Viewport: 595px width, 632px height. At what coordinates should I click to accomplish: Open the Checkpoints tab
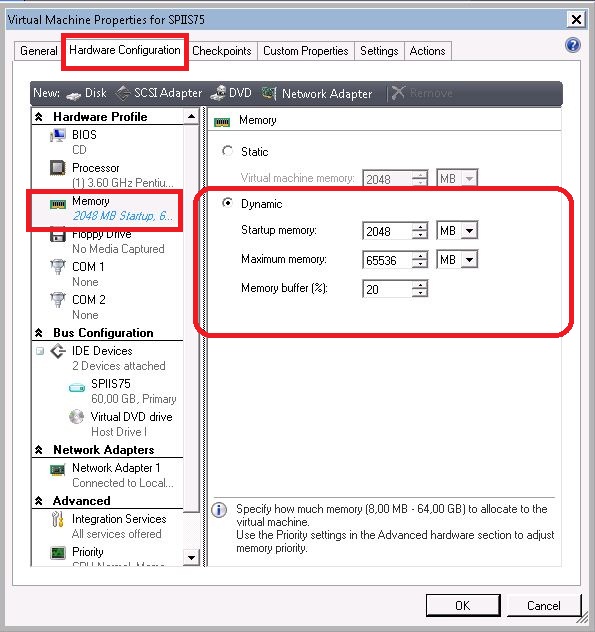pos(222,51)
